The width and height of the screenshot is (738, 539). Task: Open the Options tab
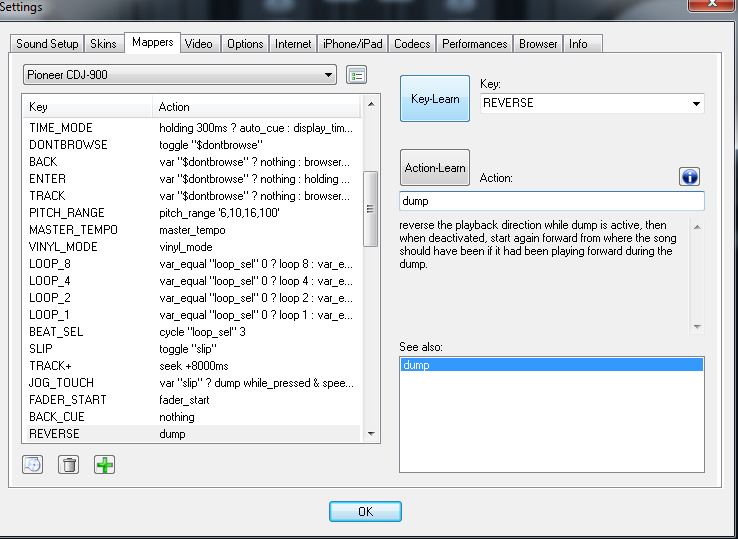(x=245, y=44)
